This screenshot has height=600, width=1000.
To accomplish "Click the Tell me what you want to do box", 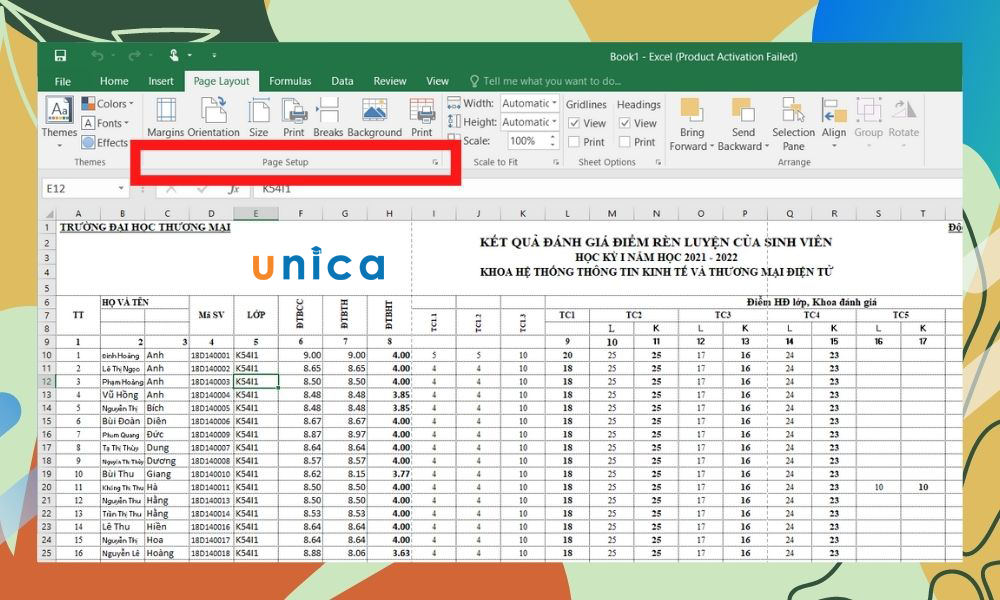I will point(545,81).
